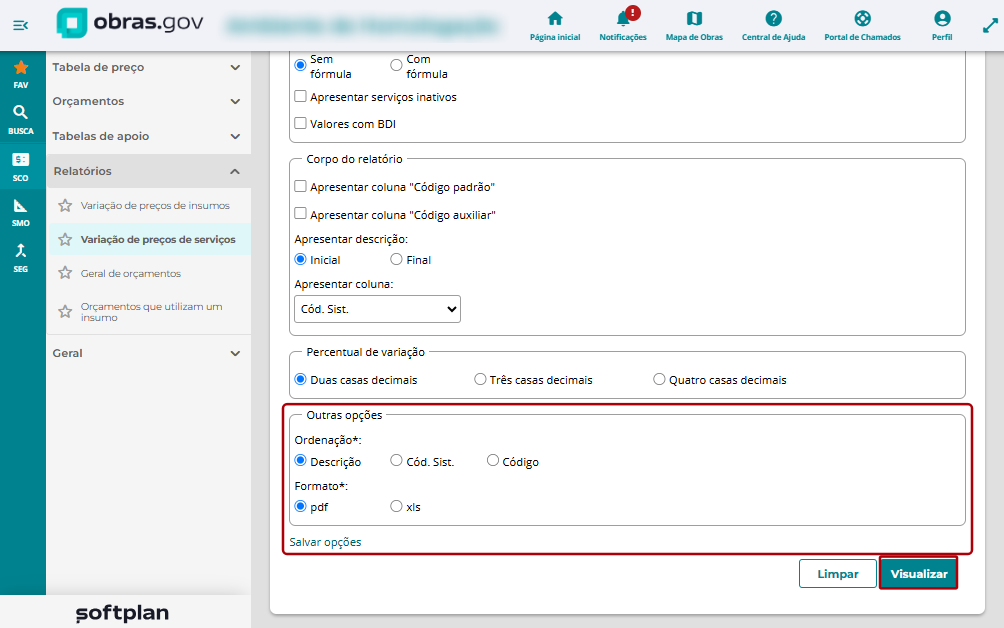The width and height of the screenshot is (1004, 628).
Task: Choose Inicial description radio
Action: (300, 259)
